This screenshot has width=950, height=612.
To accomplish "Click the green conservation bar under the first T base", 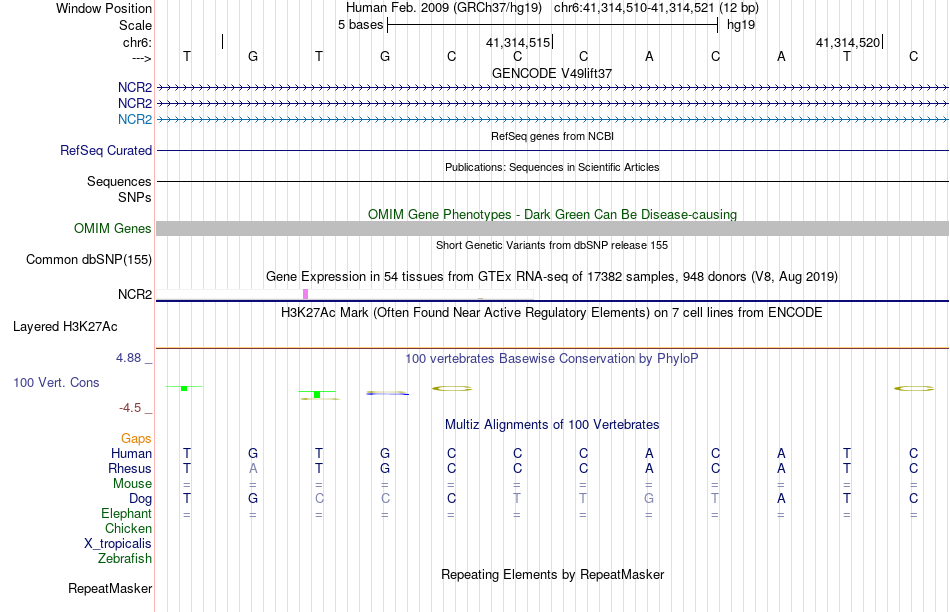I will 184,388.
